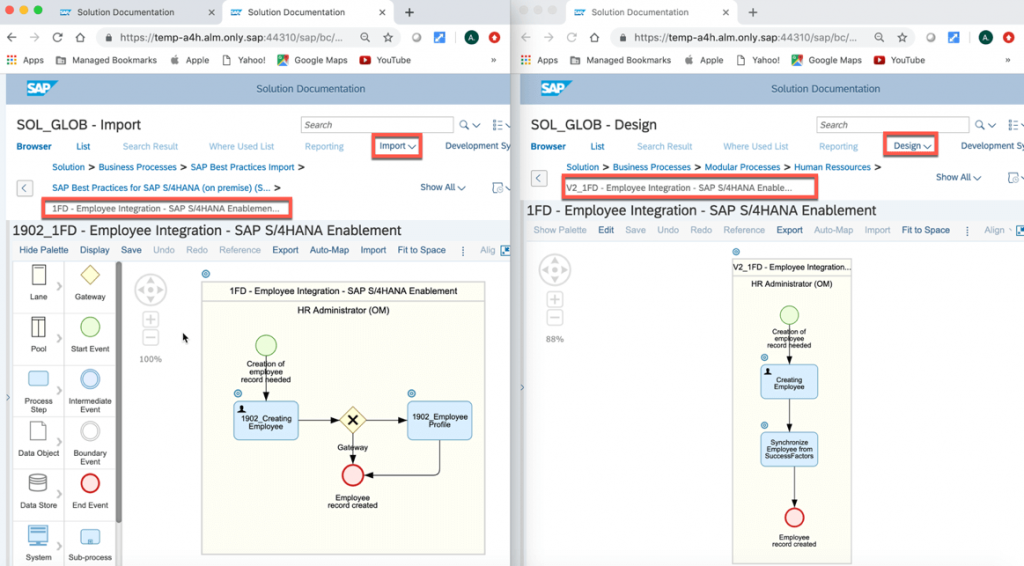Zoom in with plus button in Import diagram
This screenshot has width=1024, height=566.
(x=151, y=319)
